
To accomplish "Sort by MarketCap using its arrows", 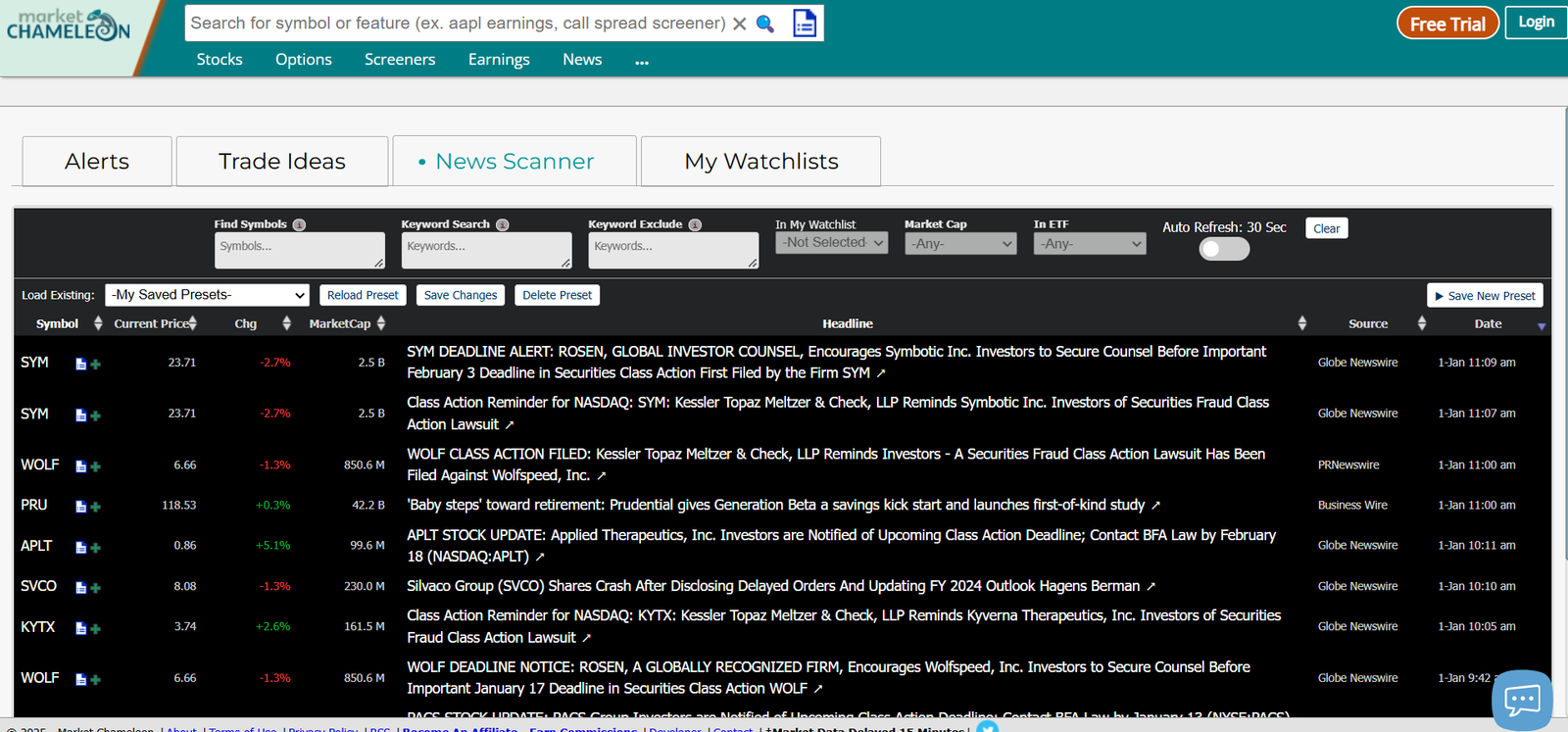I will click(x=381, y=323).
